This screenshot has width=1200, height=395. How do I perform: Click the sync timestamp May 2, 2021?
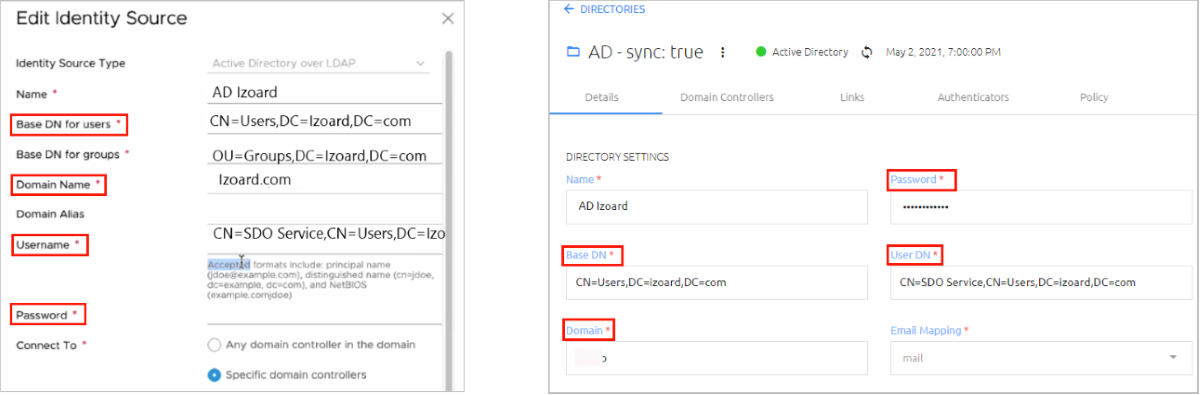(x=943, y=52)
